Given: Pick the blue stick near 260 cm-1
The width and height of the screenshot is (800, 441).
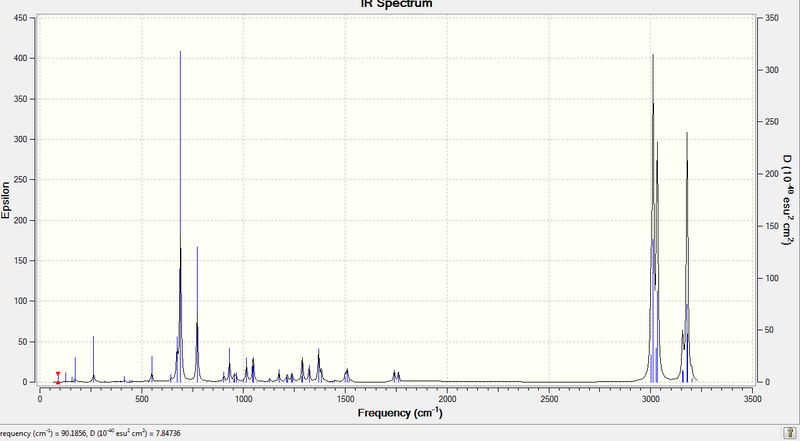Looking at the screenshot, I should coord(93,359).
